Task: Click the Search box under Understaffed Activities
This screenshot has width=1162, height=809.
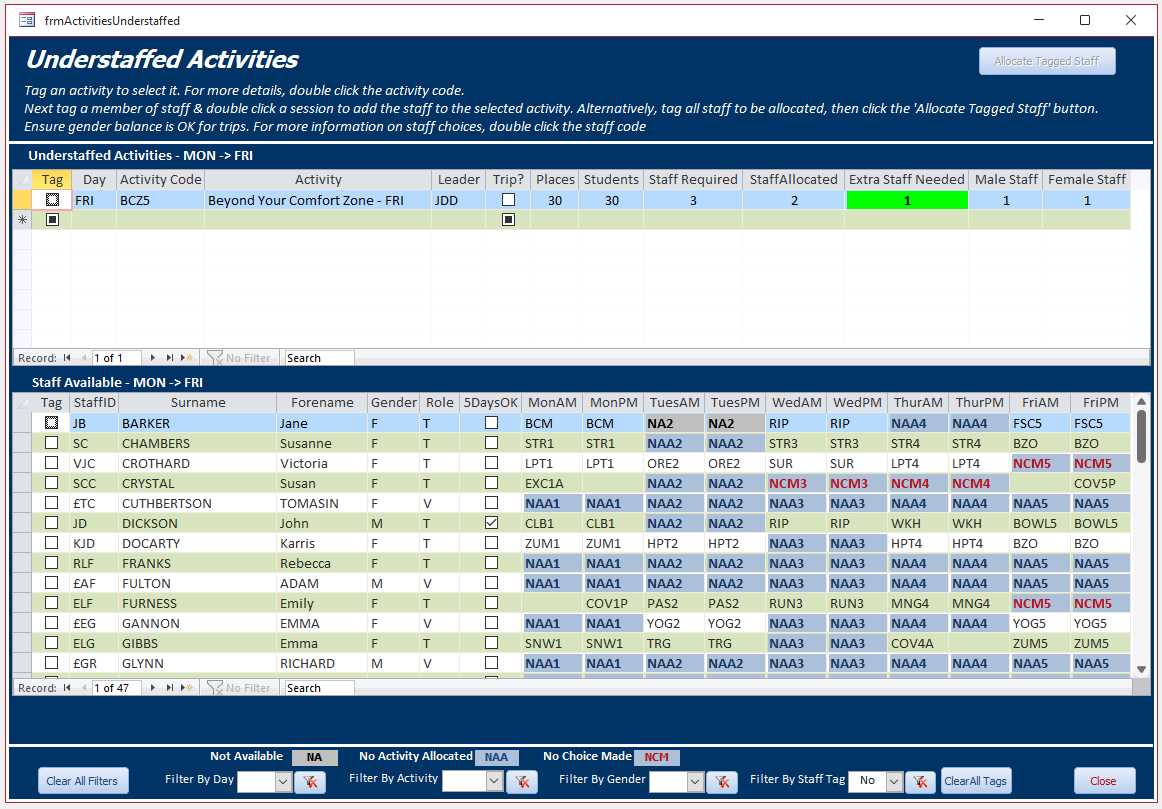Action: click(319, 358)
